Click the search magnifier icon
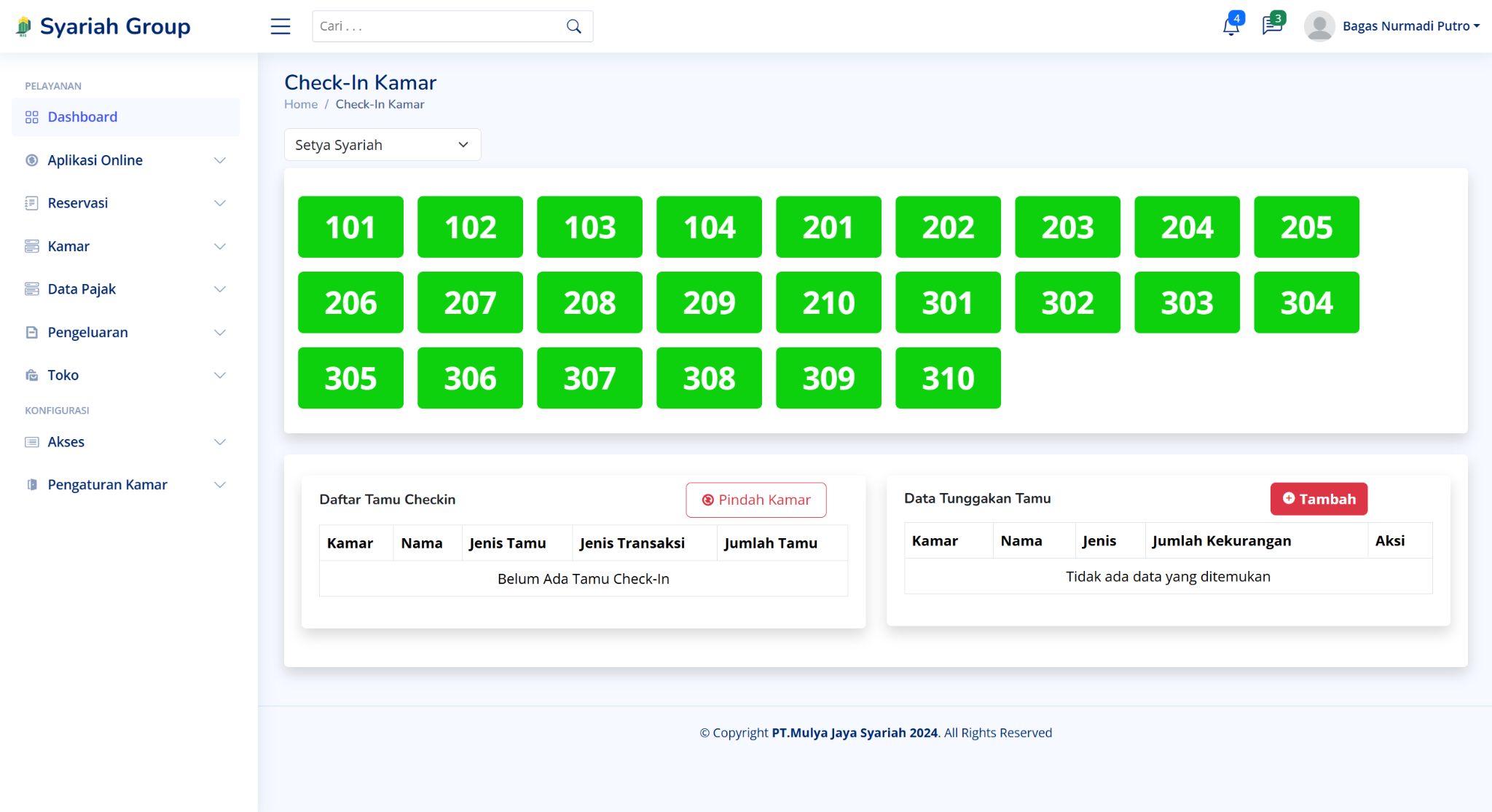The height and width of the screenshot is (812, 1492). pyautogui.click(x=574, y=26)
